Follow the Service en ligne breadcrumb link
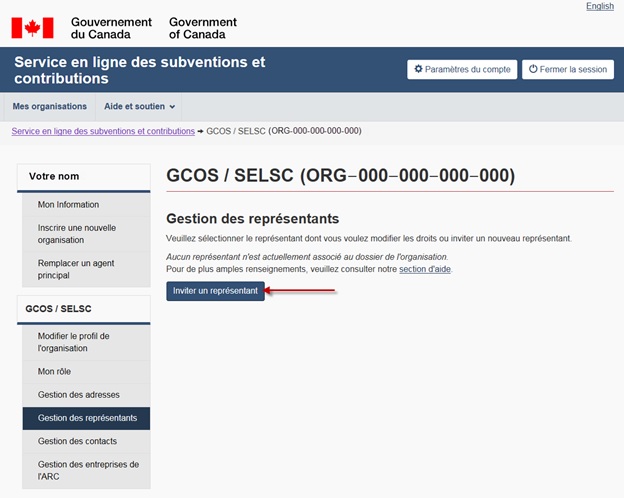Screen dimensions: 624x498 click(102, 131)
